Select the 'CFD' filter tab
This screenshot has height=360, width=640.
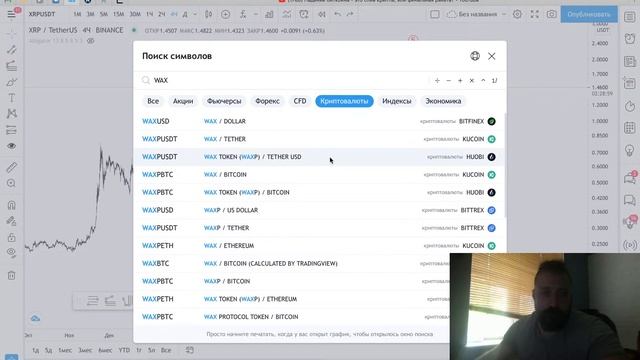point(300,101)
